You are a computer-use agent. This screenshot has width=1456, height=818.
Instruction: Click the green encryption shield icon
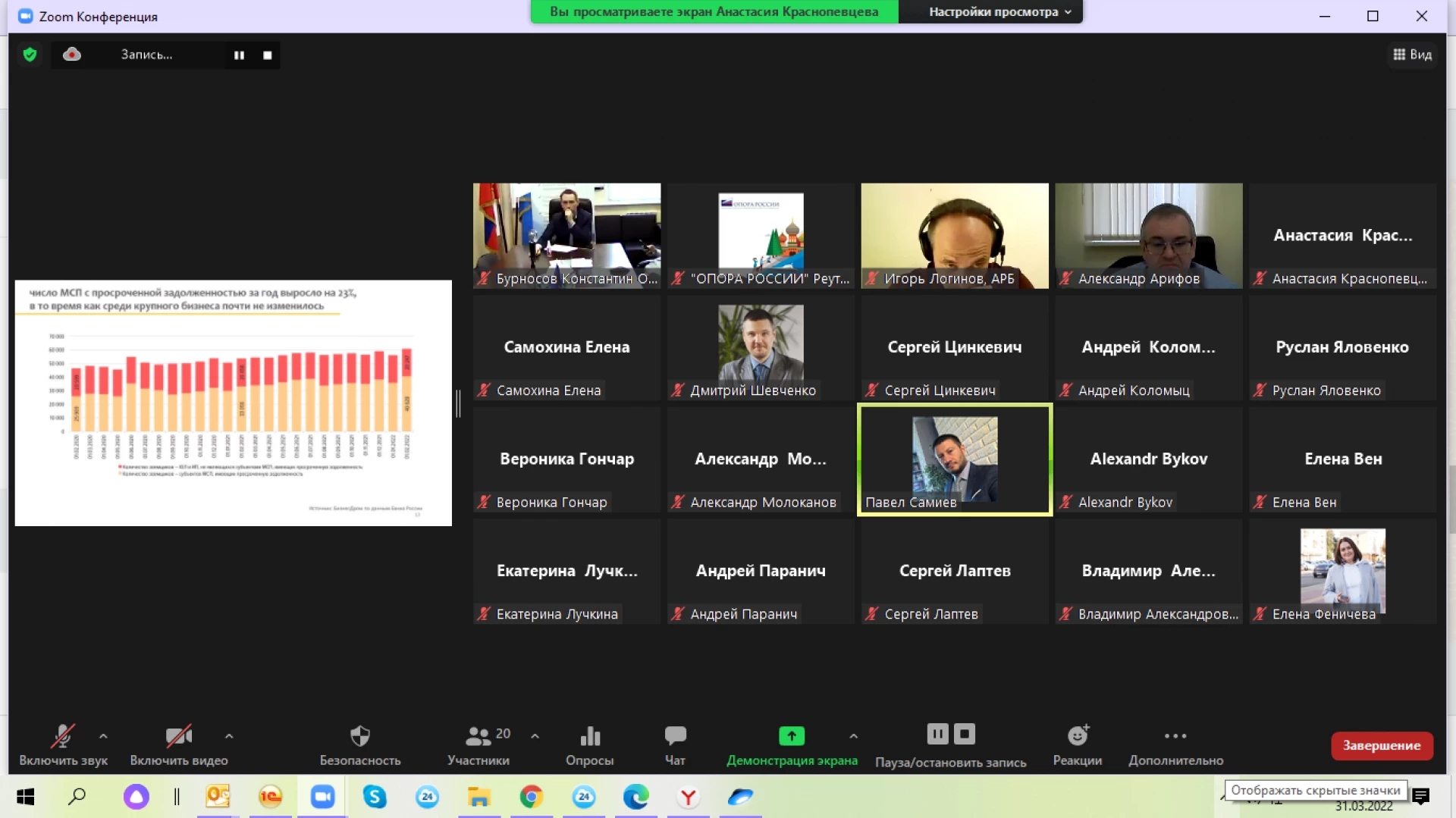[30, 55]
